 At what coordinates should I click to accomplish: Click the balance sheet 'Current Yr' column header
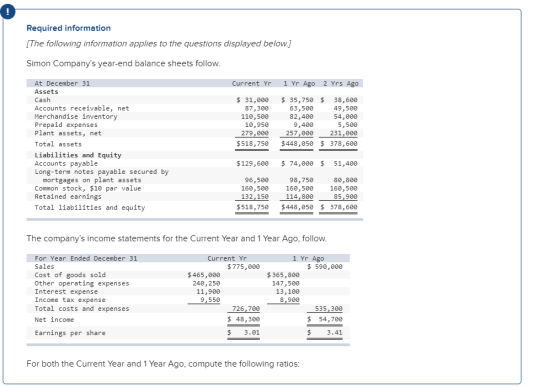click(x=251, y=84)
